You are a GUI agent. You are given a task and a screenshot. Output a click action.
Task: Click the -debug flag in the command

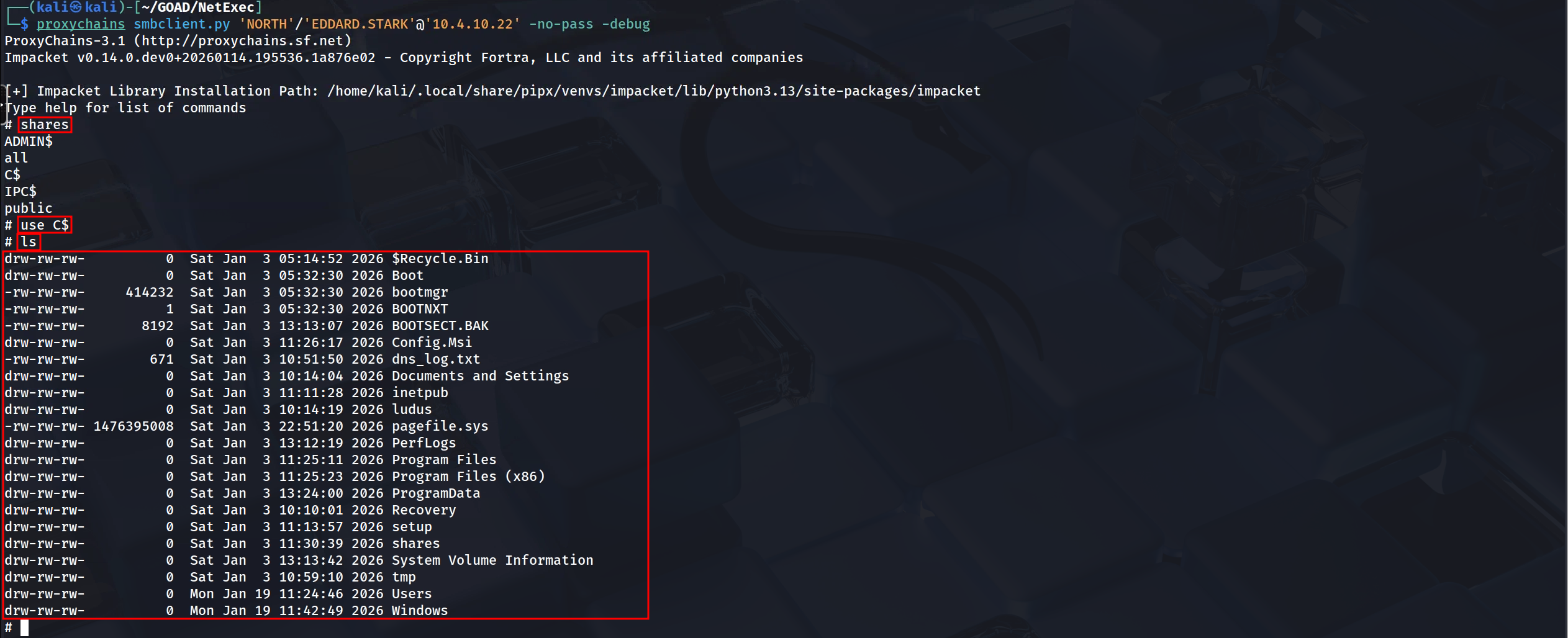[625, 24]
